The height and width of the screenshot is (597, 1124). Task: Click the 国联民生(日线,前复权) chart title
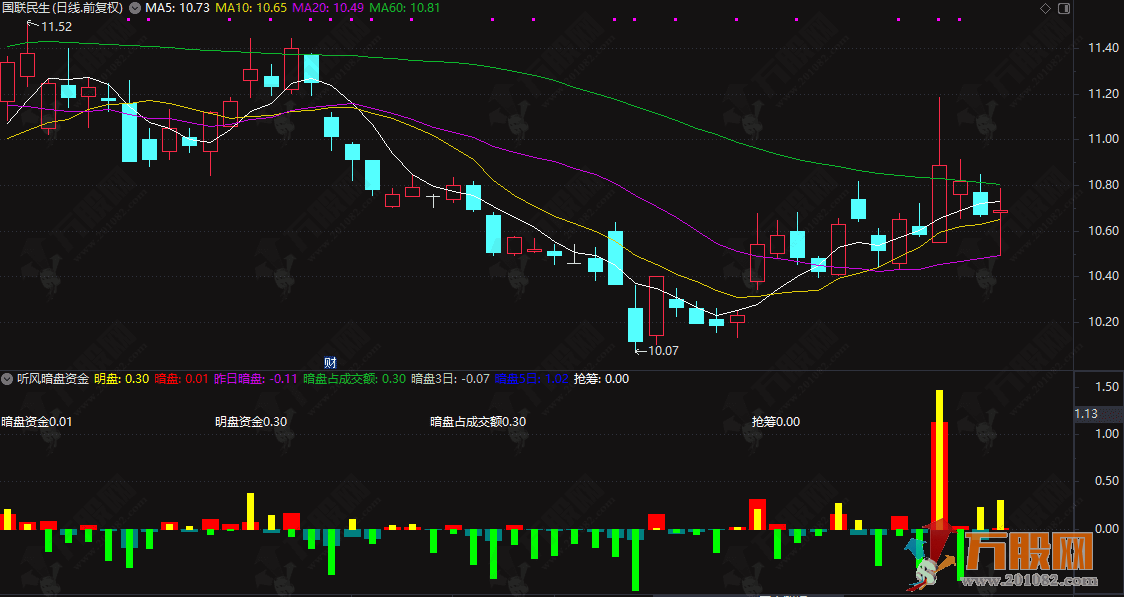62,8
